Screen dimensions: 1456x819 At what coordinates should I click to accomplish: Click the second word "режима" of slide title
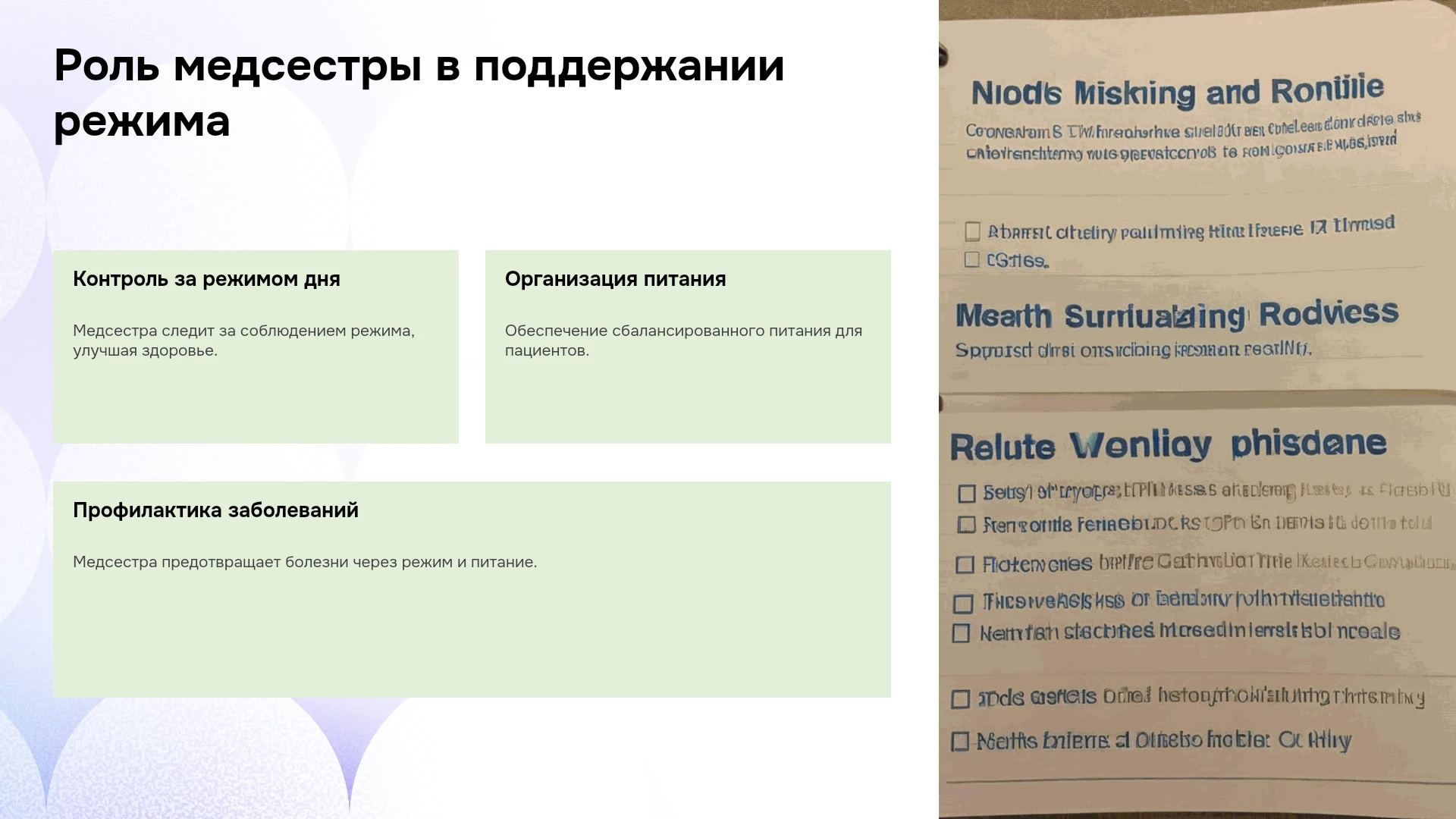click(142, 122)
